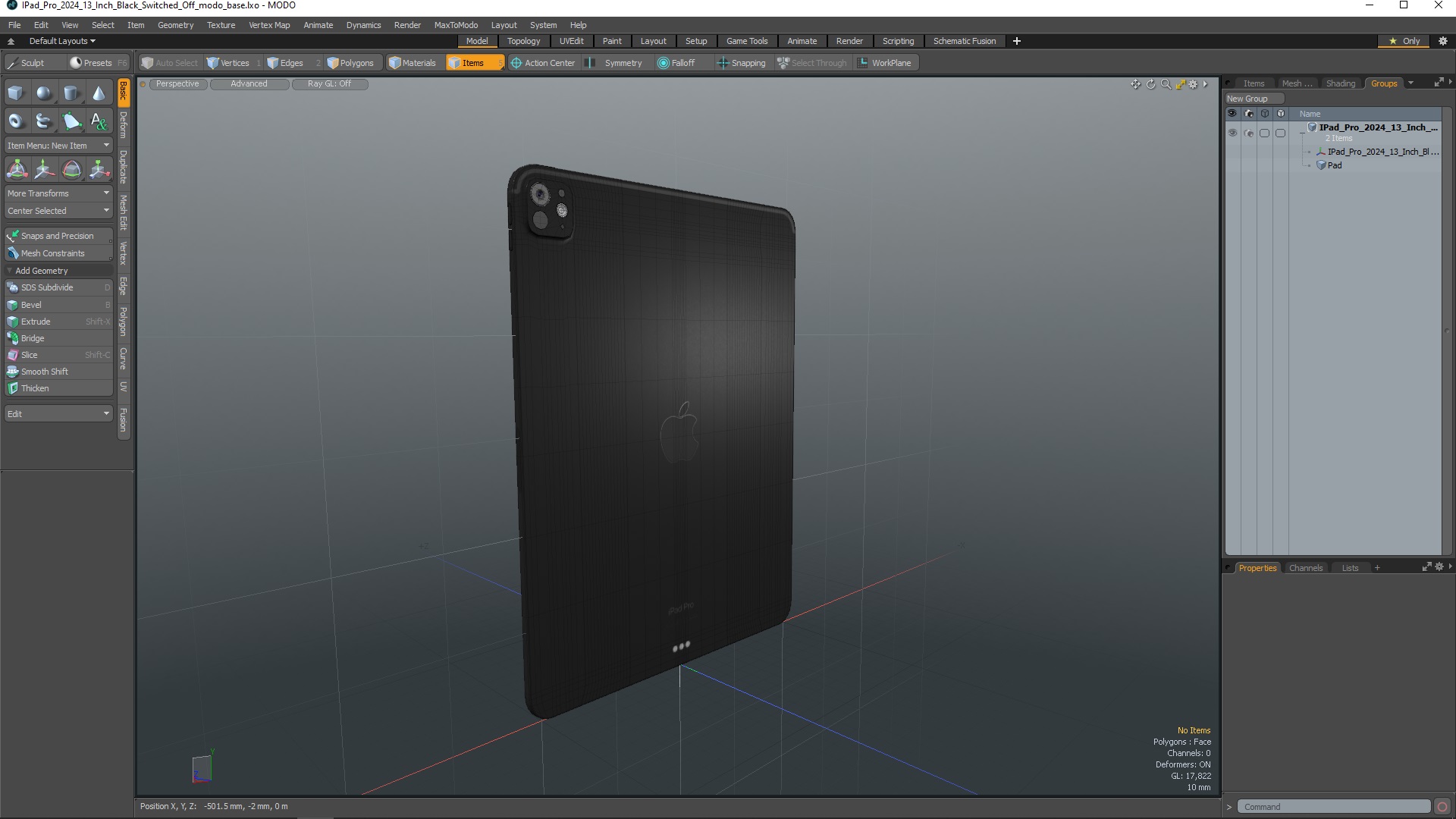This screenshot has height=819, width=1456.
Task: Toggle Snapping on
Action: (x=742, y=63)
